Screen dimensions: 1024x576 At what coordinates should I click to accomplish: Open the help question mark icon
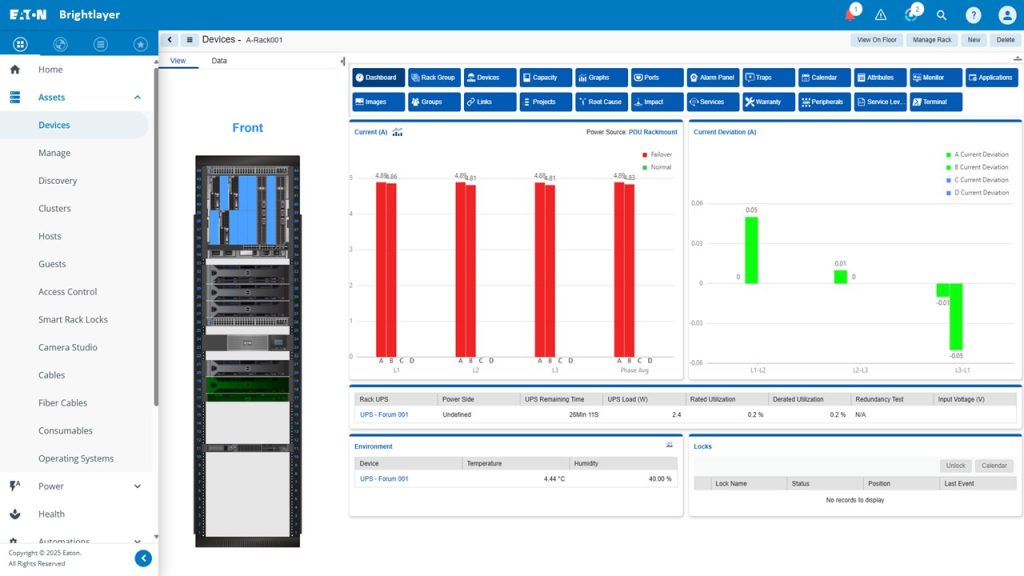coord(973,15)
